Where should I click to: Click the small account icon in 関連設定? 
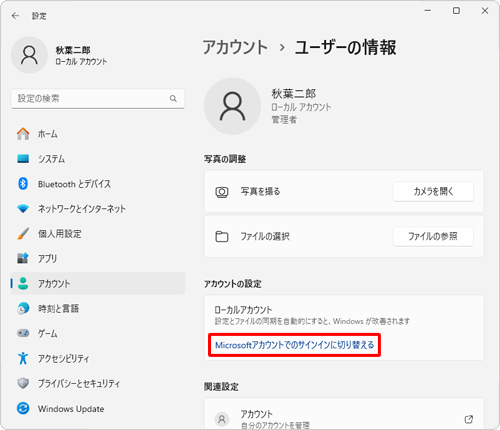[x=222, y=419]
